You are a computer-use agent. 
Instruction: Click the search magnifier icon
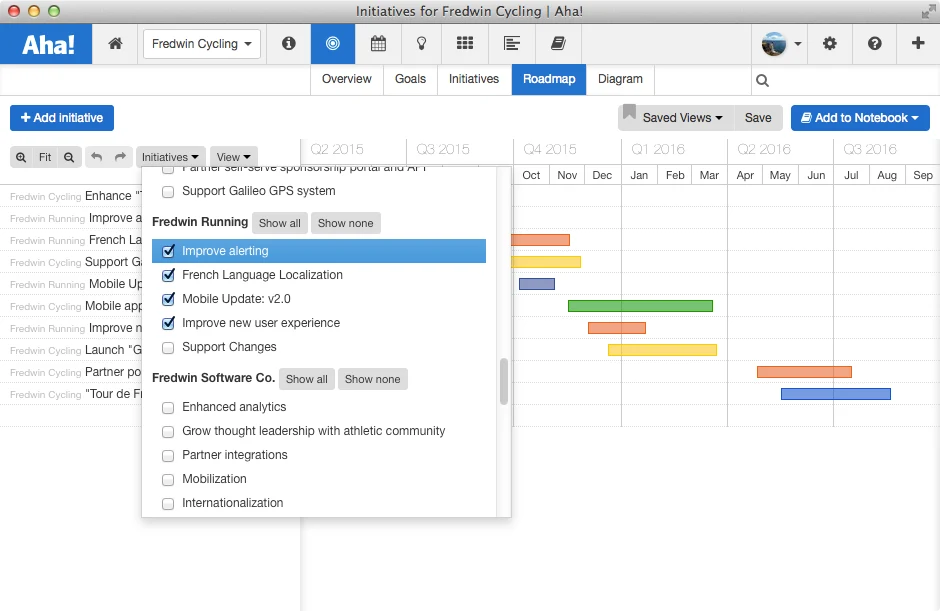click(762, 80)
